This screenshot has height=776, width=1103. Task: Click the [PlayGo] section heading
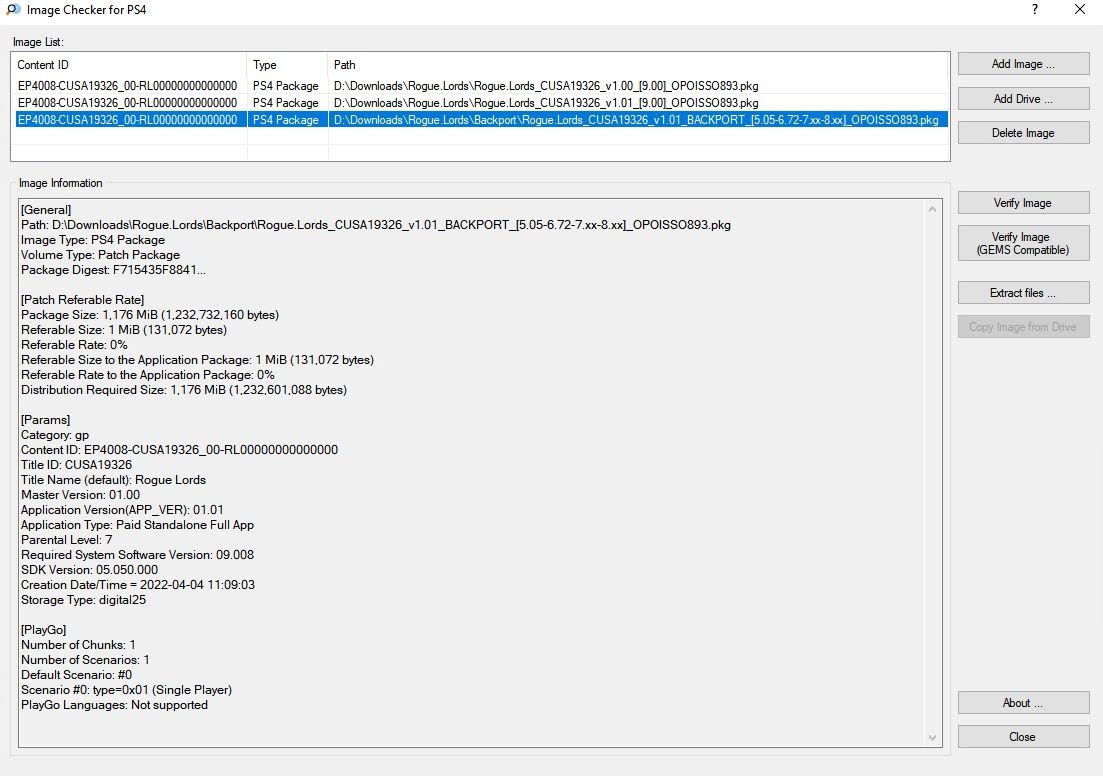(x=44, y=630)
